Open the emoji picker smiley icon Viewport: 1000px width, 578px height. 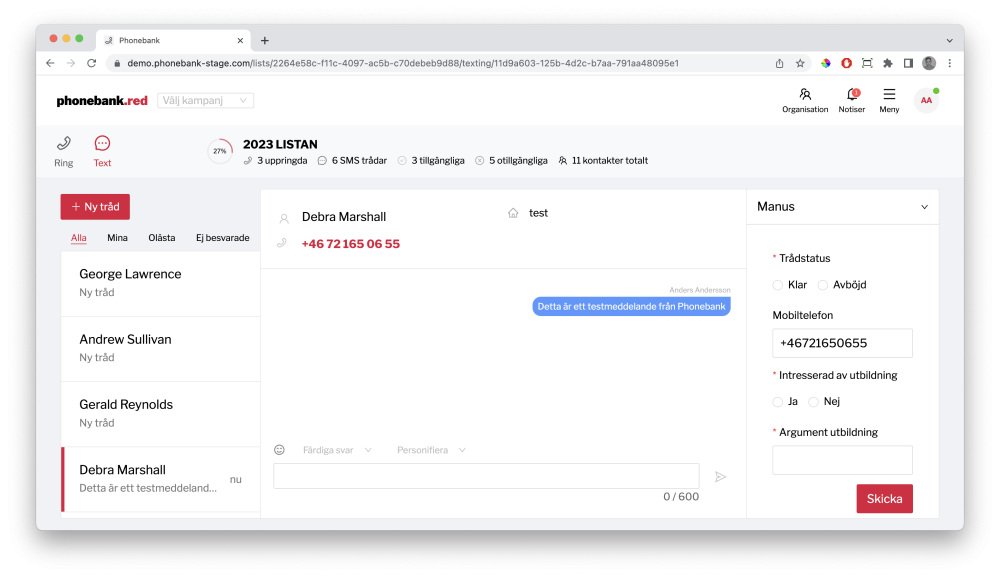[280, 450]
